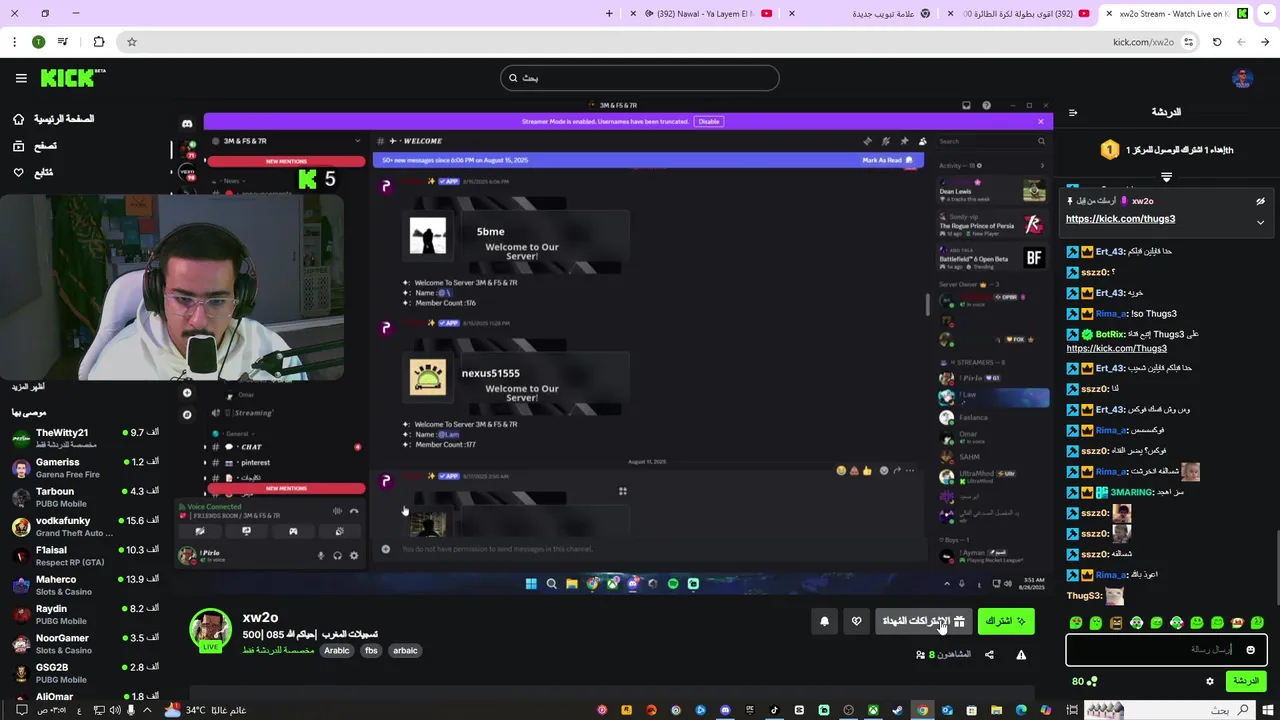The image size is (1280, 720).
Task: Open chat settings gear icon
Action: (x=1210, y=681)
